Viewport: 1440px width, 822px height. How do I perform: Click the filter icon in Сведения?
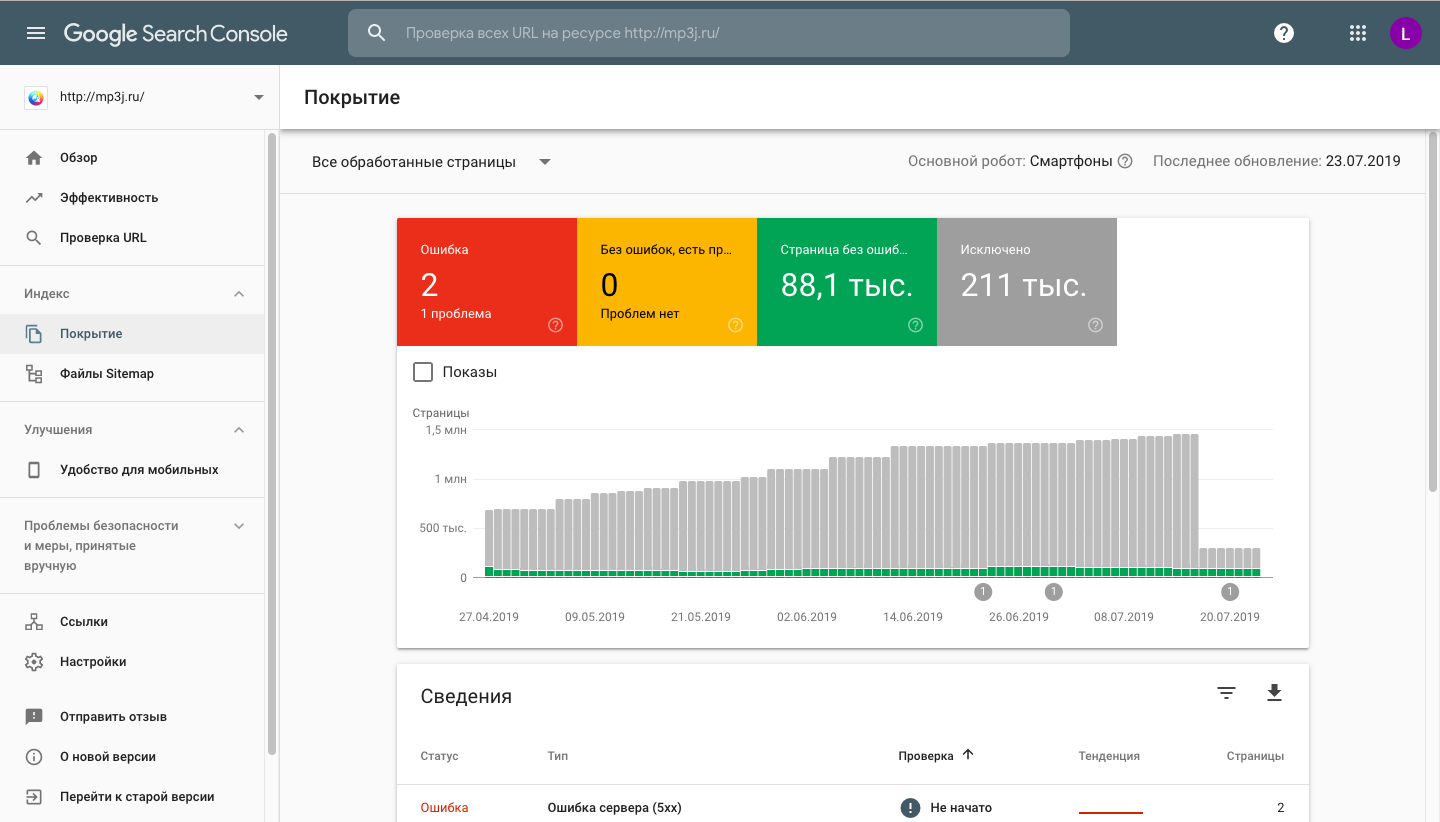tap(1227, 693)
